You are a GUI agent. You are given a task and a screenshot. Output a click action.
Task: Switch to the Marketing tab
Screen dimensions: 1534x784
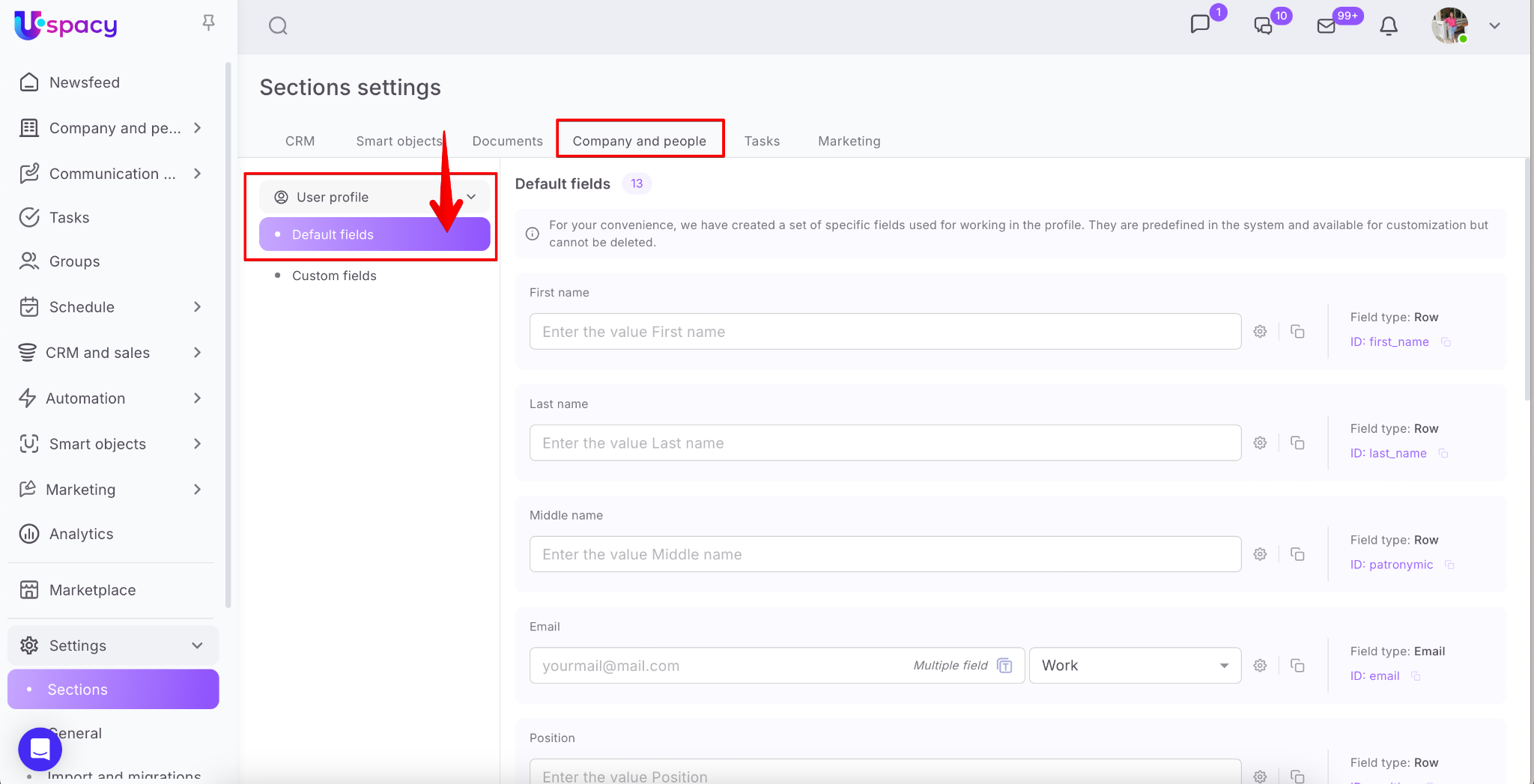849,141
